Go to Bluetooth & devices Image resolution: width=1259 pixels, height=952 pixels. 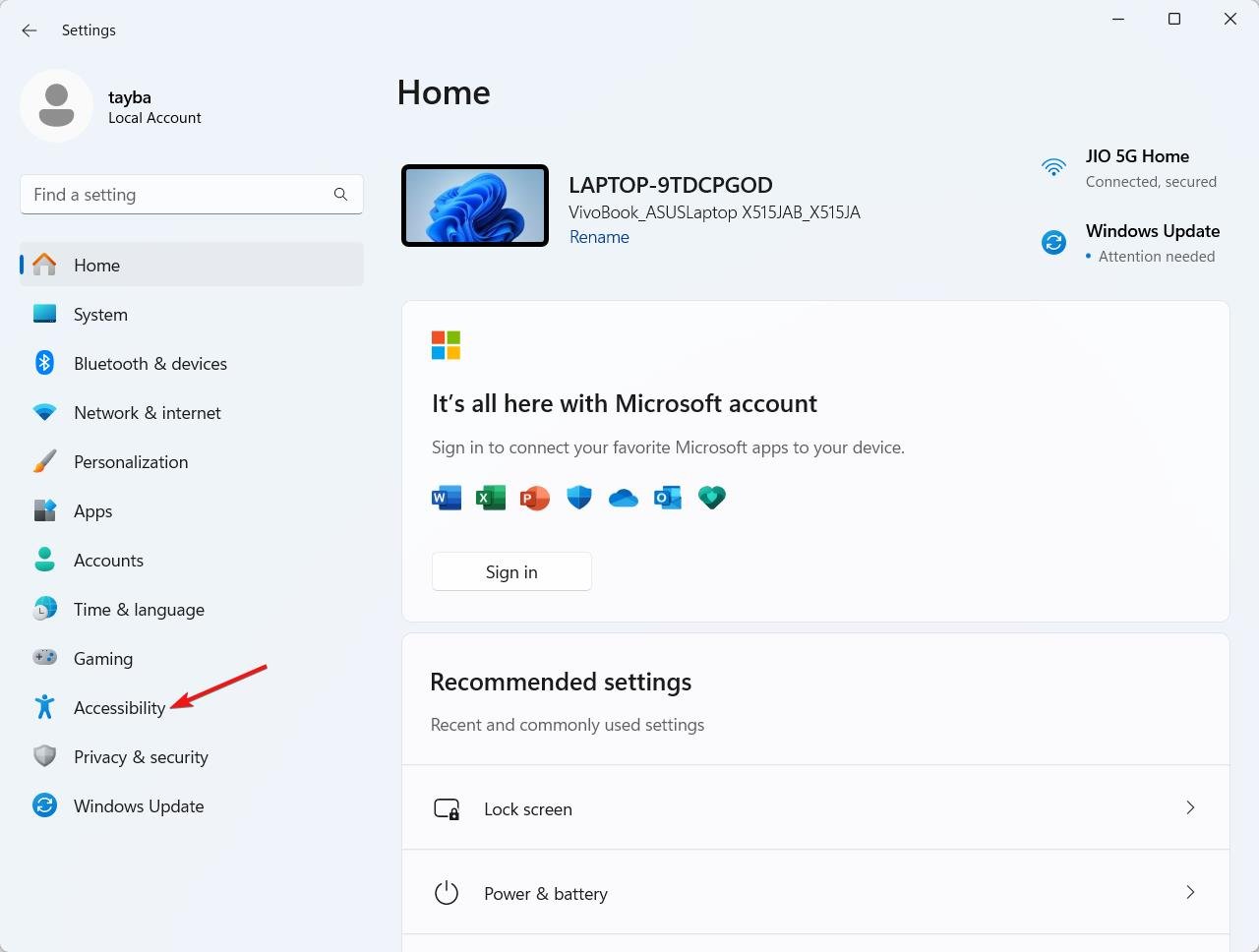click(192, 363)
